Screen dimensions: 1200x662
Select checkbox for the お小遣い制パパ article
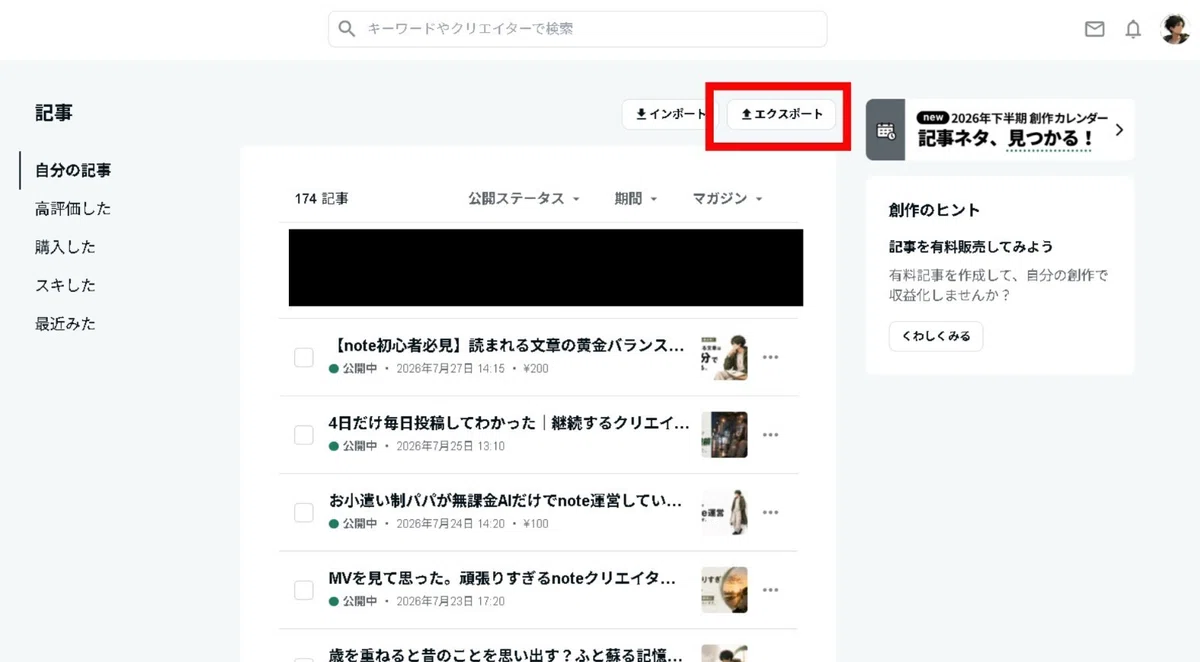point(304,512)
